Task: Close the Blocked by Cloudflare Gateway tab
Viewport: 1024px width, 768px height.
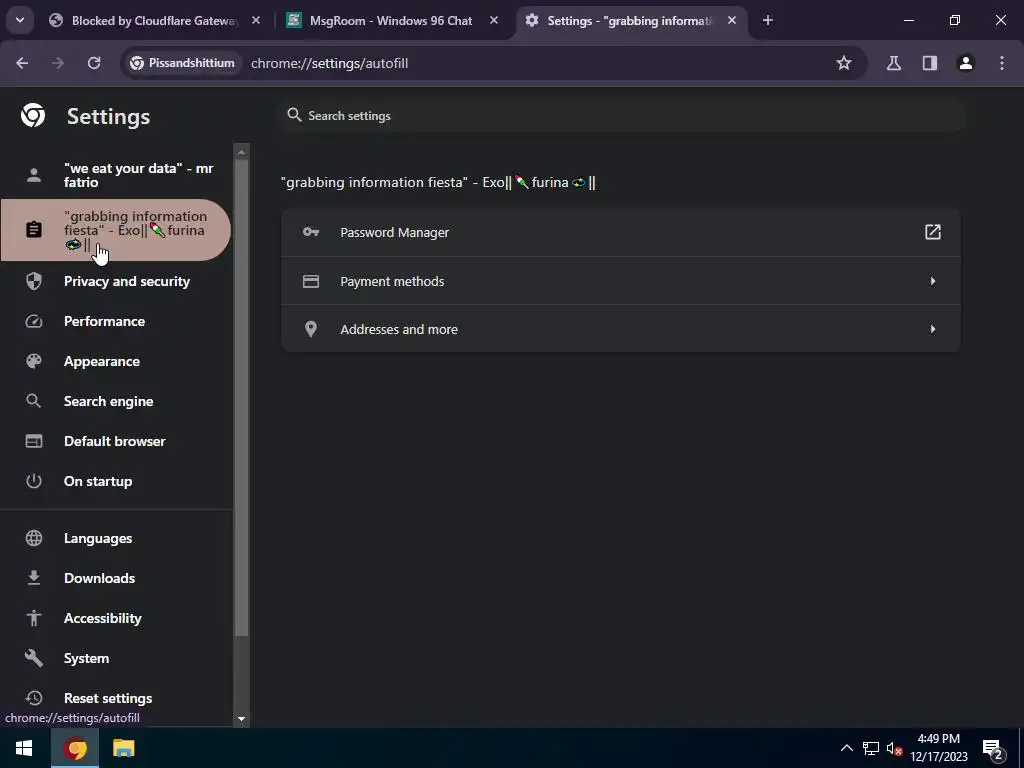Action: pyautogui.click(x=256, y=20)
